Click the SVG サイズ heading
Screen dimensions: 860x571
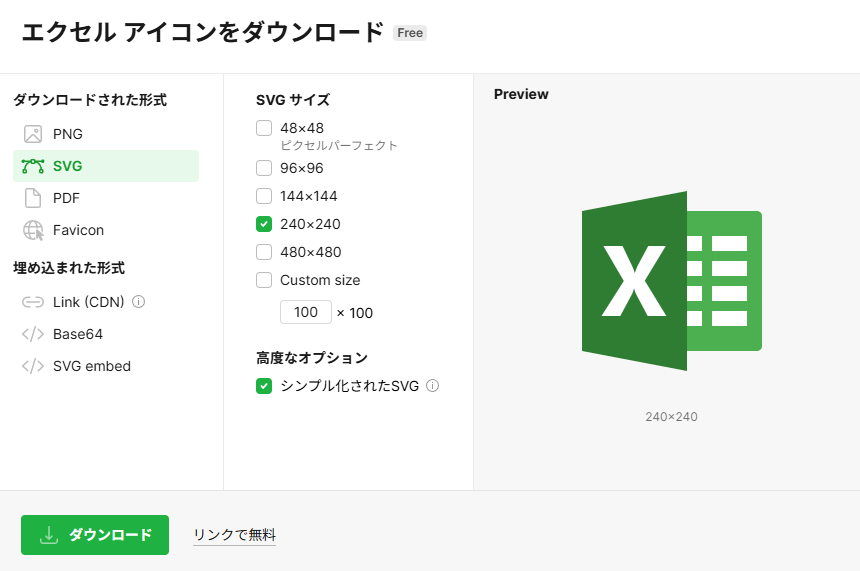pyautogui.click(x=293, y=100)
